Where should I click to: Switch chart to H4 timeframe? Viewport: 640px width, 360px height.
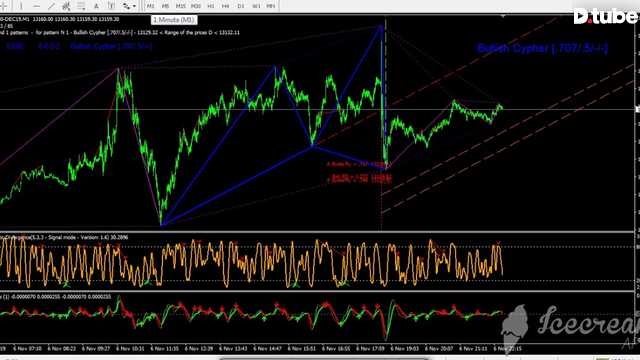coord(225,6)
